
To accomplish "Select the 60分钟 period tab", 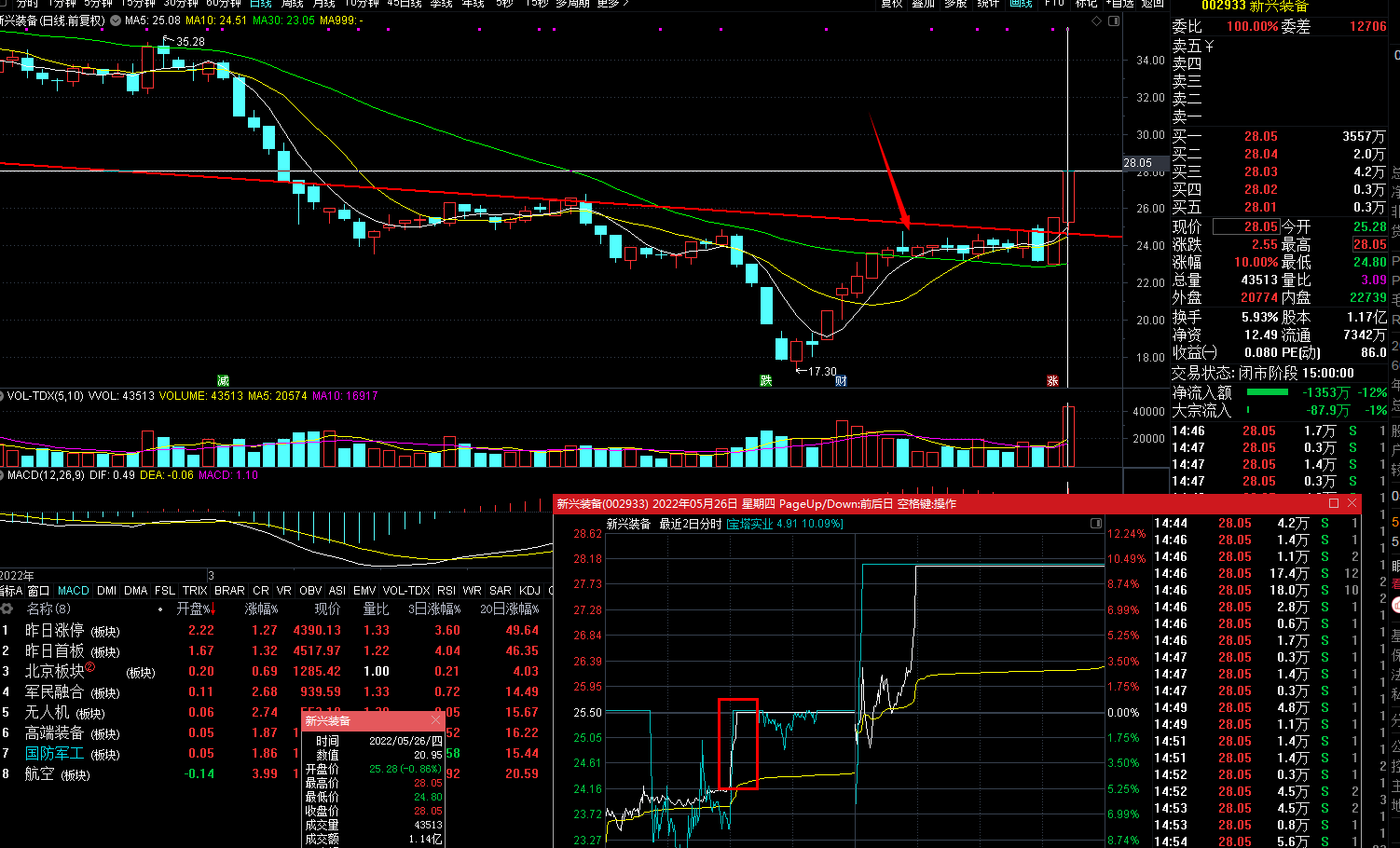I will coord(224,4).
